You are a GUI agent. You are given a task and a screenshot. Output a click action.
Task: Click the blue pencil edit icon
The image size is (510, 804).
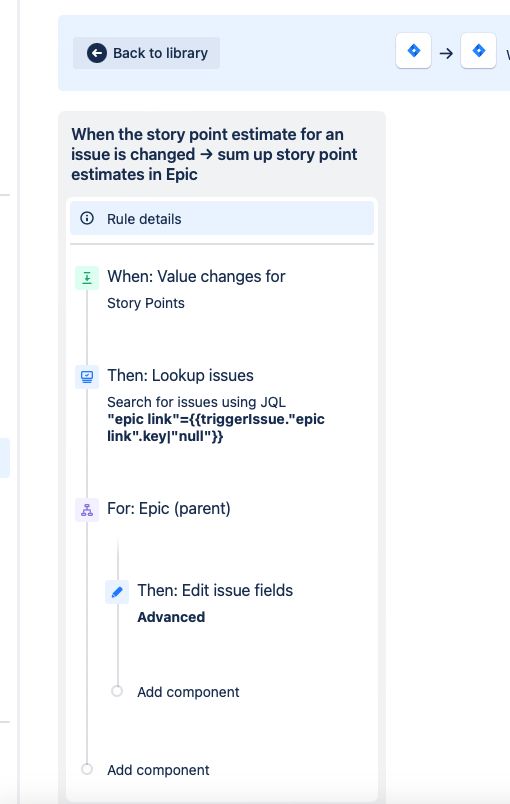coord(117,592)
